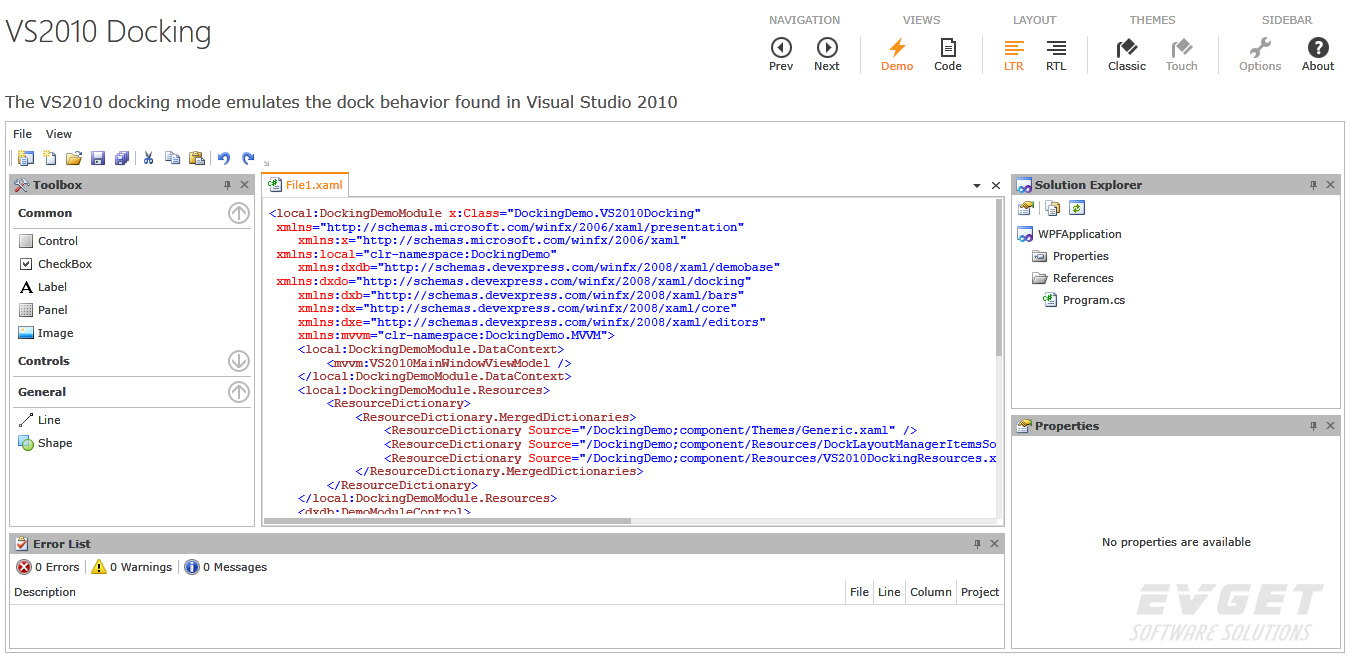Screen dimensions: 1363x667
Task: Click the Project column header in Error List
Action: (980, 592)
